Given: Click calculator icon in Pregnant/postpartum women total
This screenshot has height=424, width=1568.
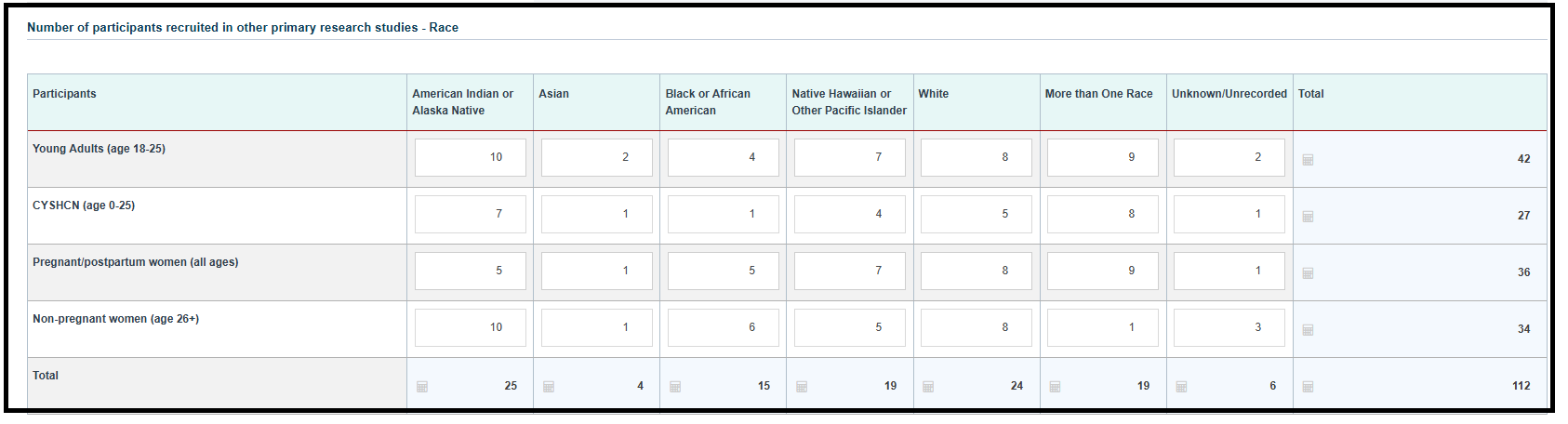Looking at the screenshot, I should (1308, 273).
